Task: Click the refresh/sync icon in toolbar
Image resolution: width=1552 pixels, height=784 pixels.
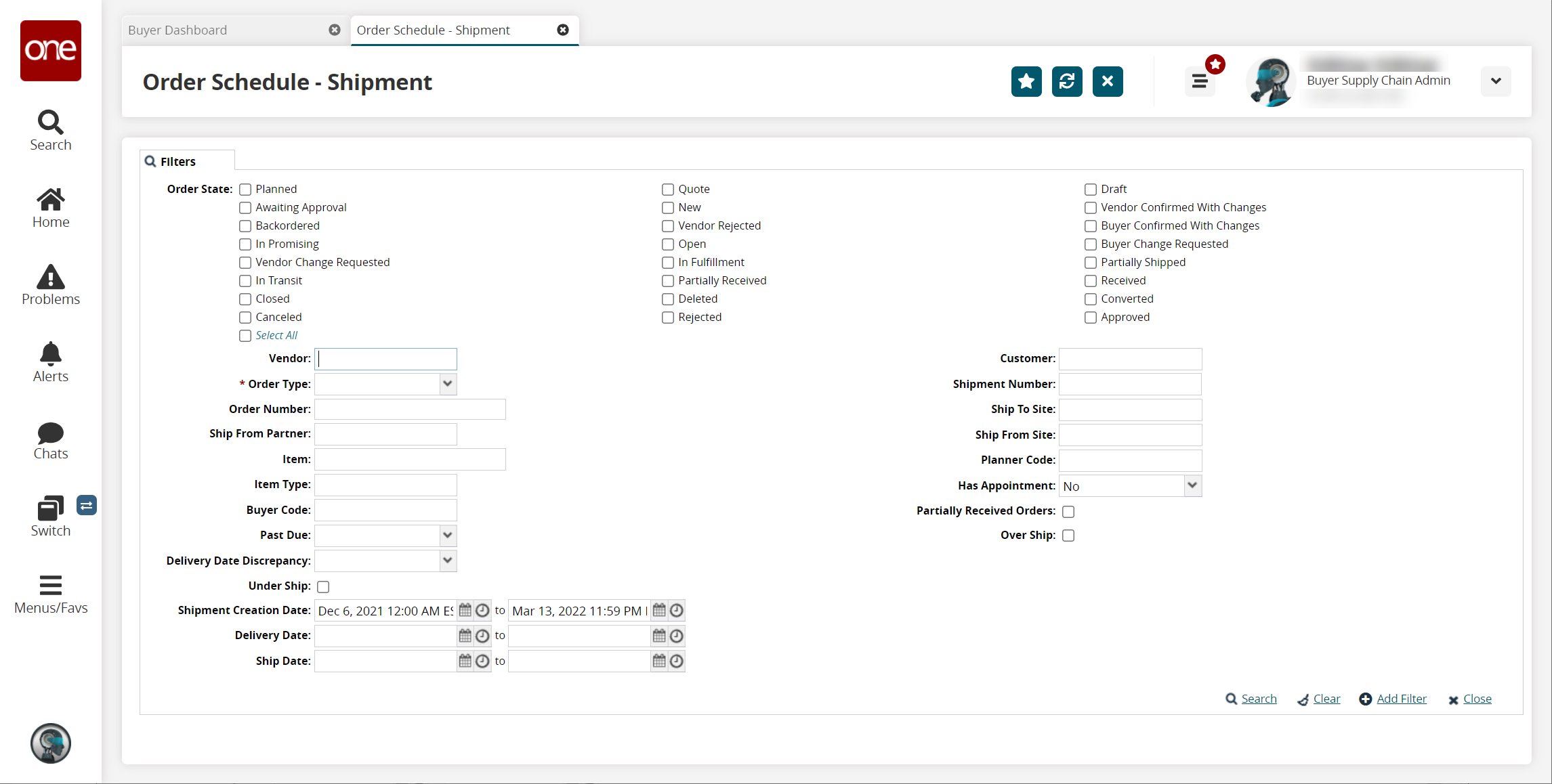Action: pyautogui.click(x=1068, y=81)
